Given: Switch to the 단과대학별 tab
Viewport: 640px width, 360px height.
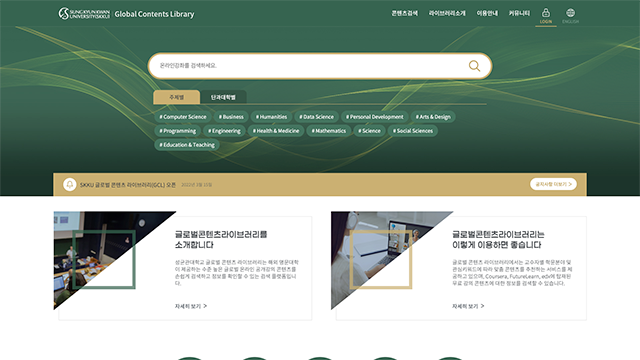Looking at the screenshot, I should (x=223, y=97).
